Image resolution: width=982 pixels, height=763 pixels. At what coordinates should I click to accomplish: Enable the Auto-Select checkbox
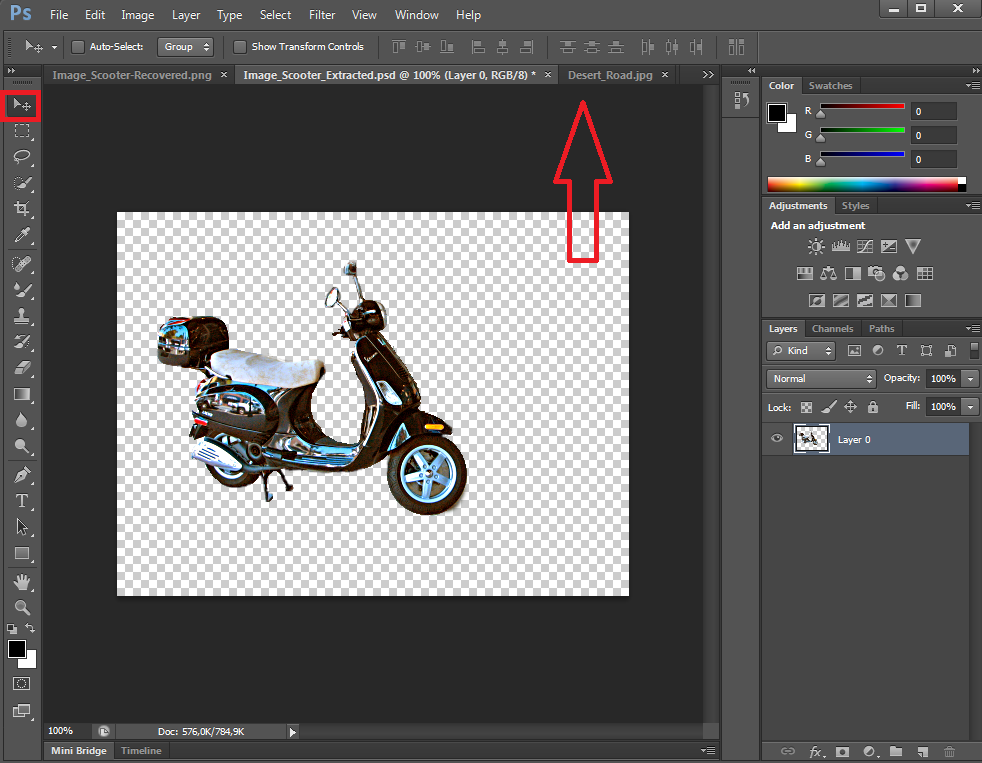(x=77, y=46)
